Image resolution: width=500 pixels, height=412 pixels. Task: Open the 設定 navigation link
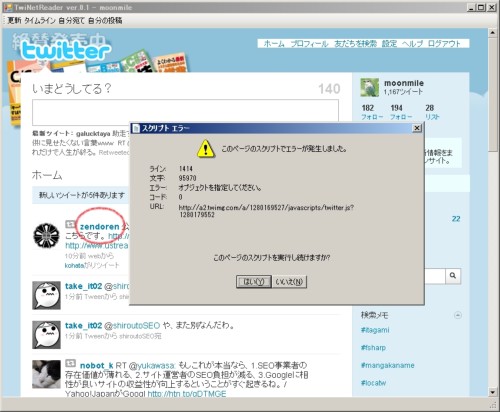(x=389, y=44)
